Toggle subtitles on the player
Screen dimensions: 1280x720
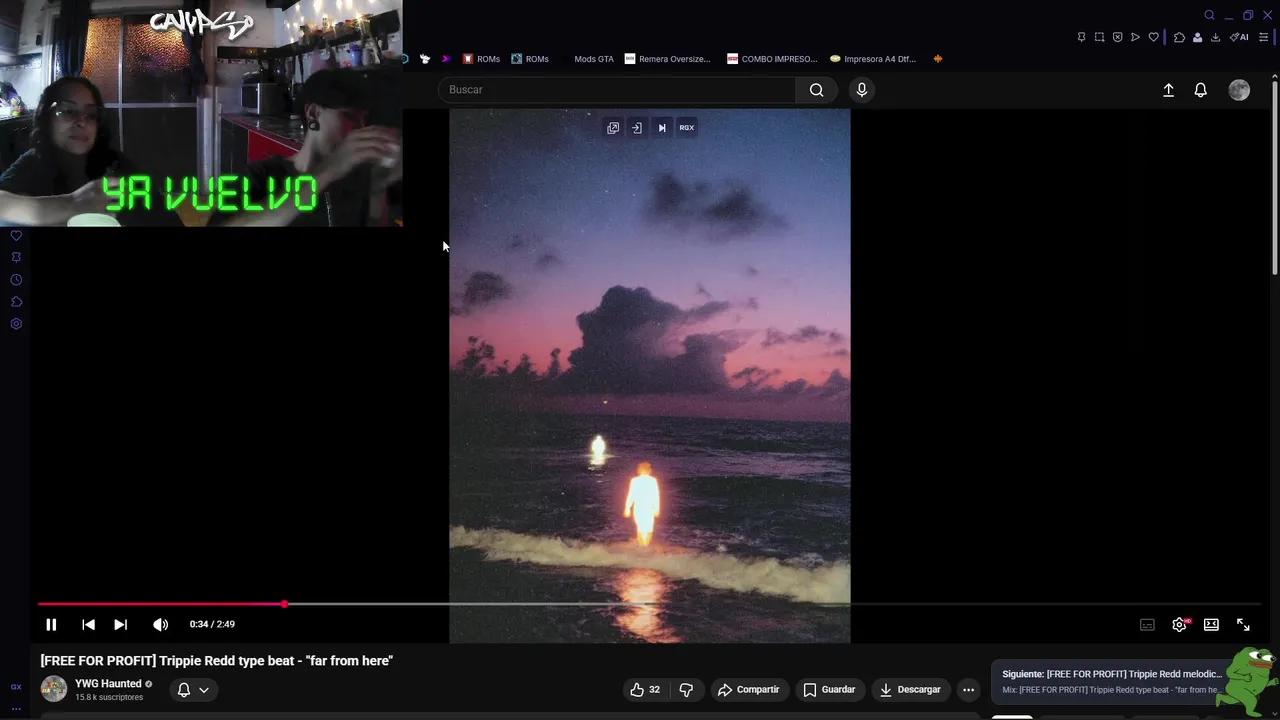pos(1147,625)
